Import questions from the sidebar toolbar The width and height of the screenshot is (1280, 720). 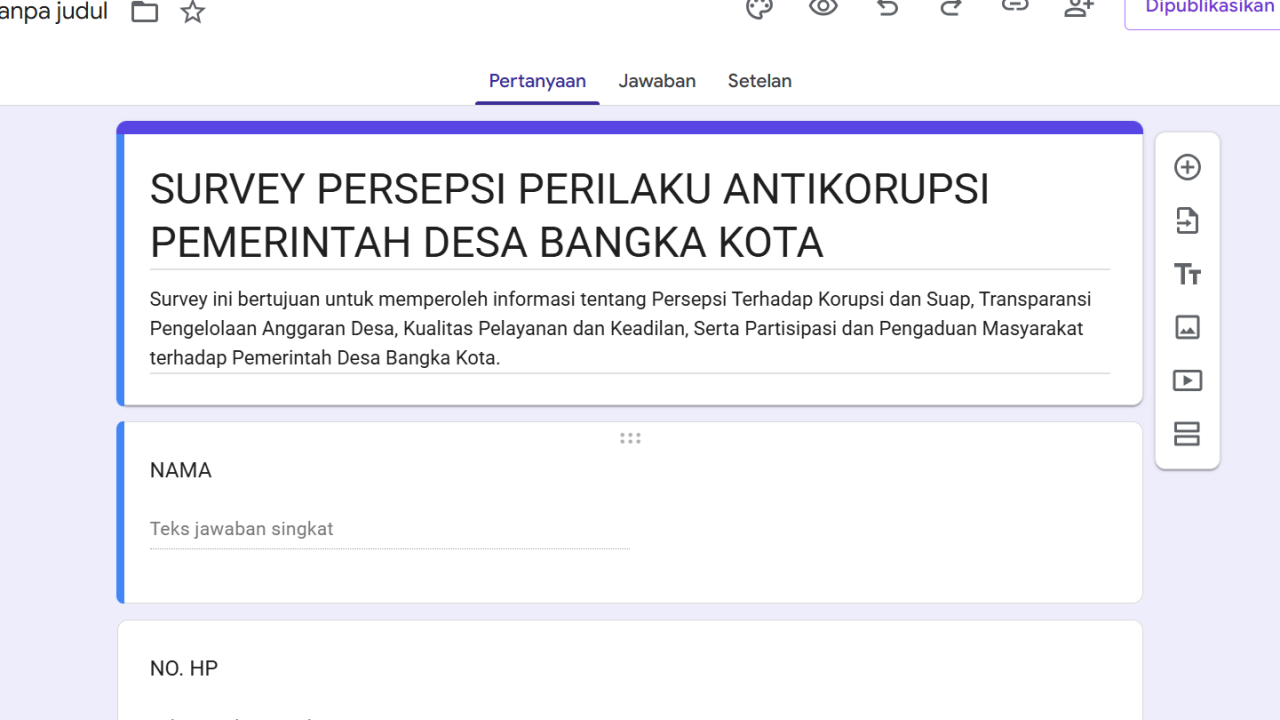[1187, 221]
